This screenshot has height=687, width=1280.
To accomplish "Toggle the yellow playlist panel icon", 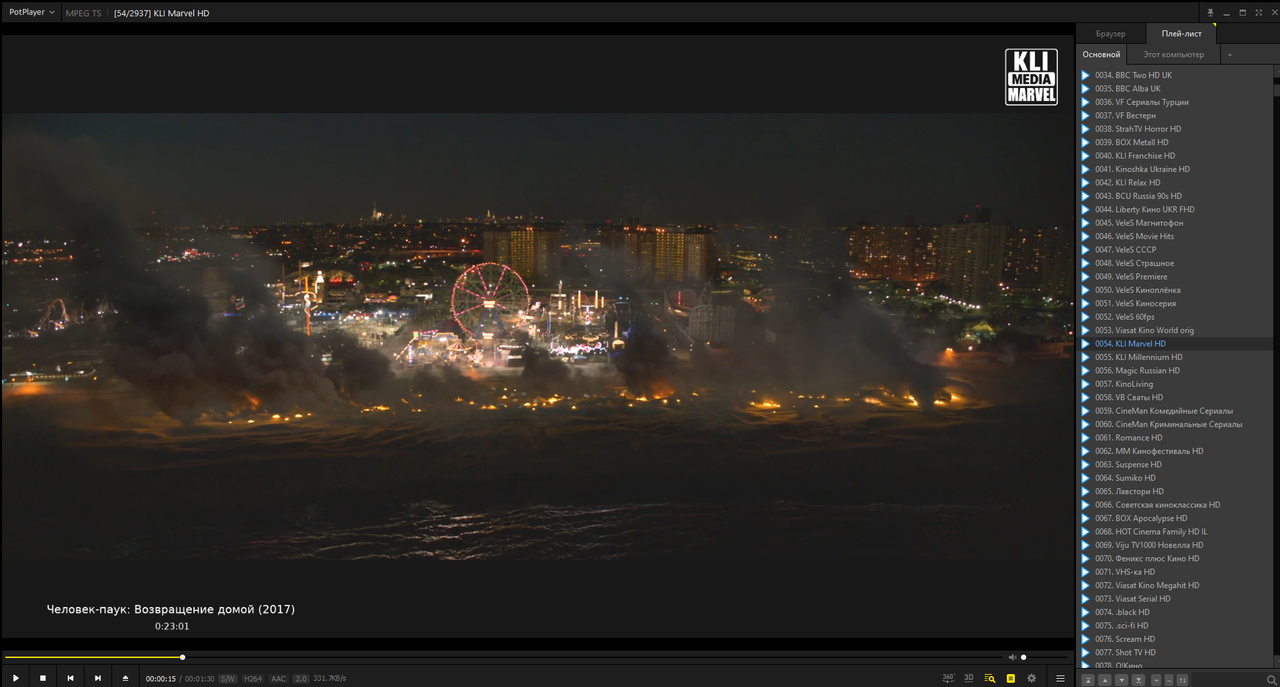I will [1011, 678].
